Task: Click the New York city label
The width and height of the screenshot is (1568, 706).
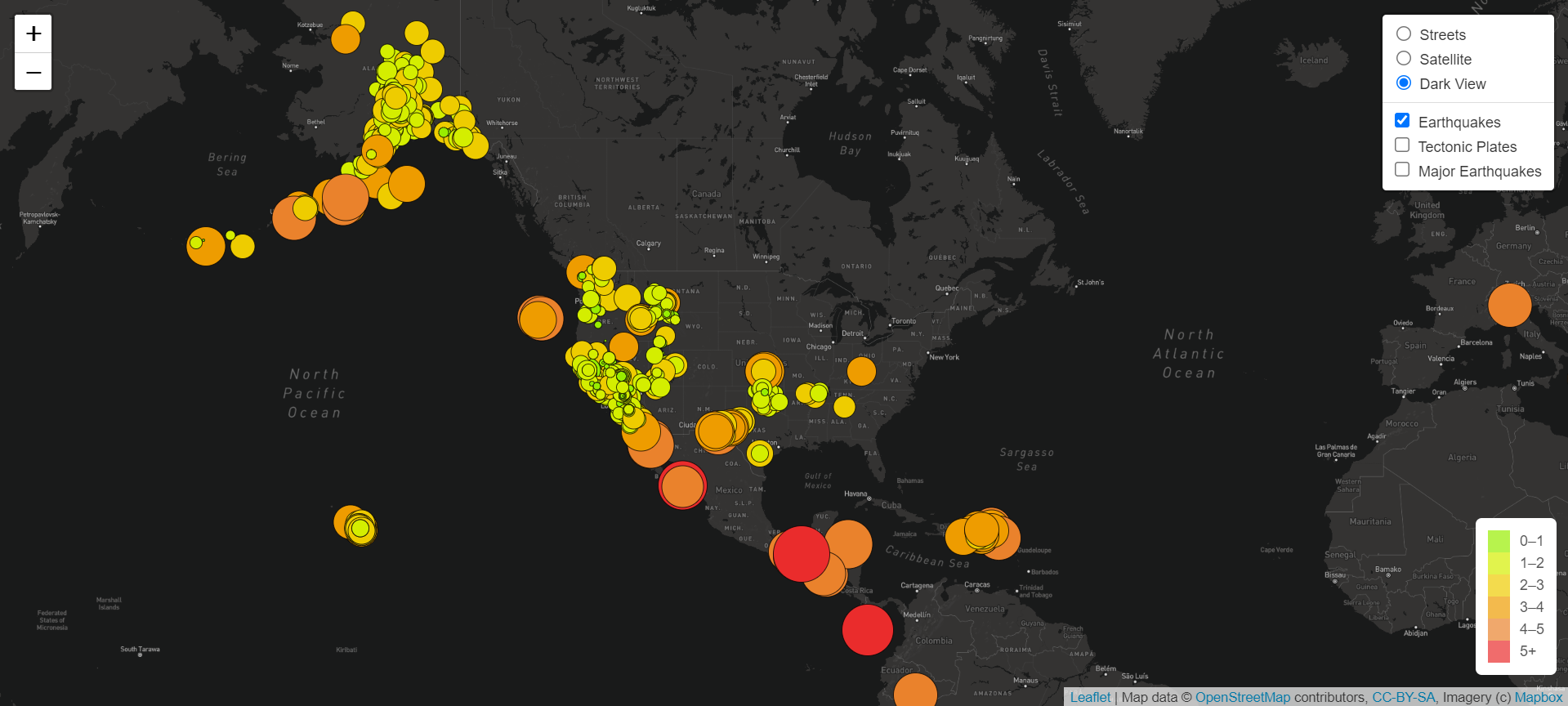Action: [944, 357]
